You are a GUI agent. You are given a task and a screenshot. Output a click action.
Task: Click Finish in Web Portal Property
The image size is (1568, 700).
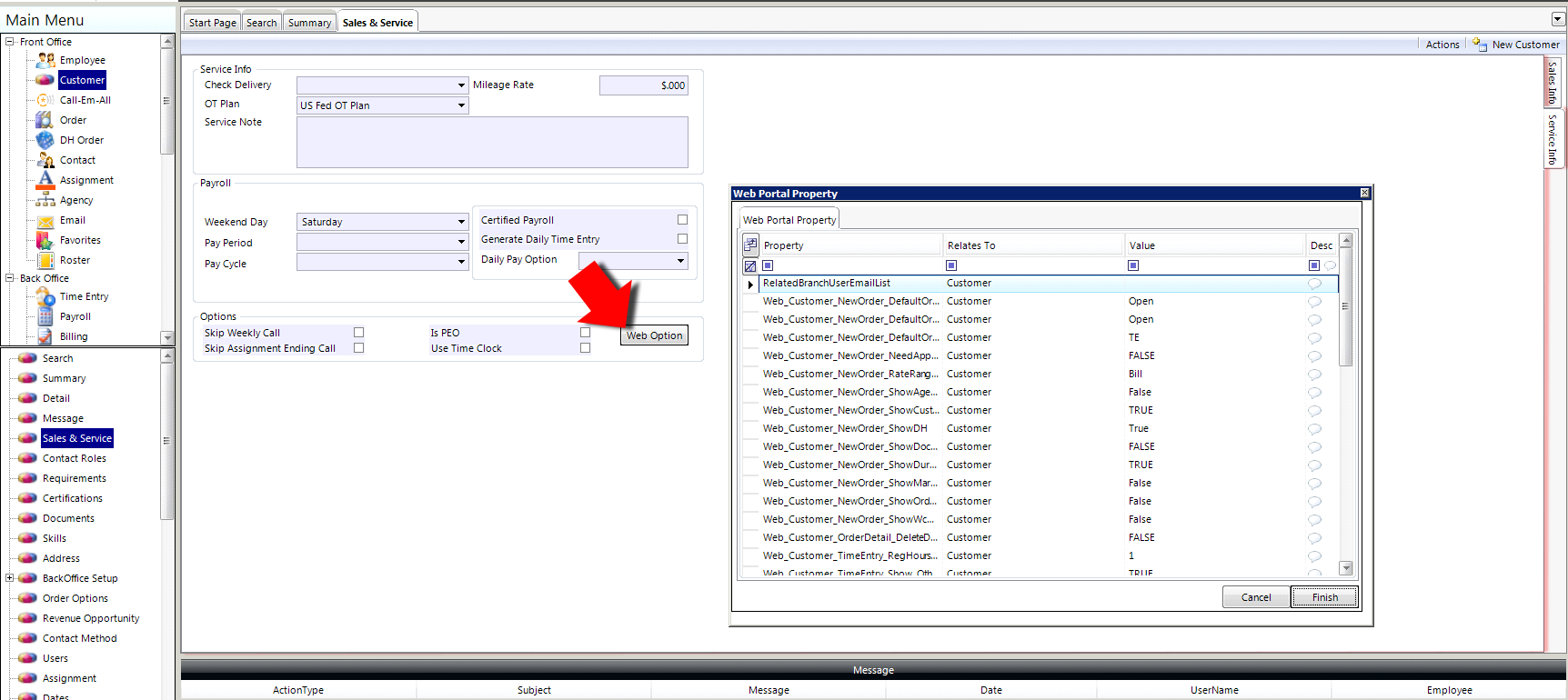[x=1324, y=597]
